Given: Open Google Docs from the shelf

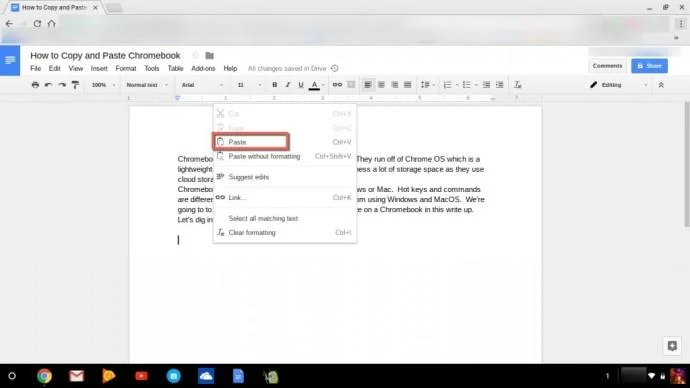Looking at the screenshot, I should tap(238, 376).
